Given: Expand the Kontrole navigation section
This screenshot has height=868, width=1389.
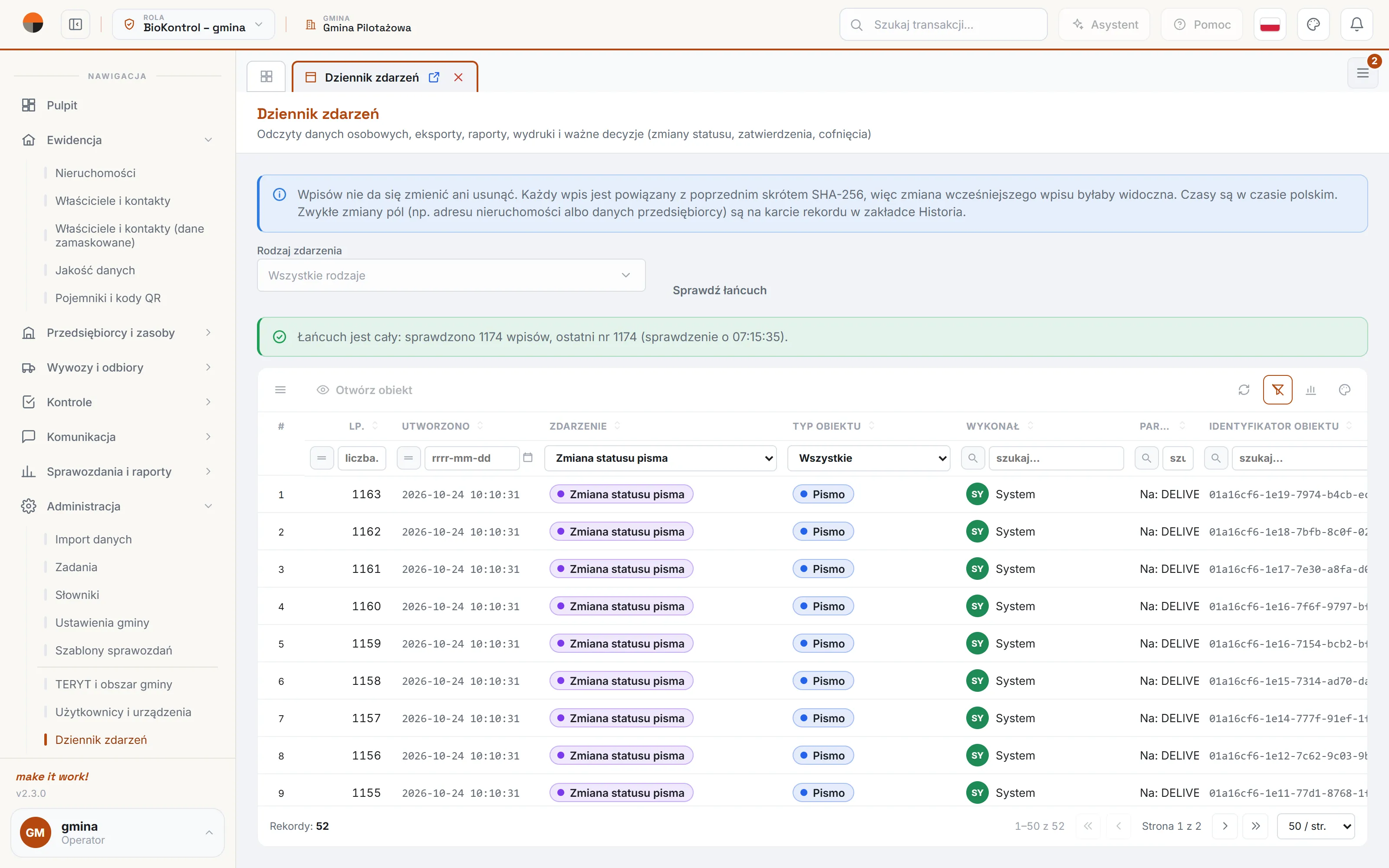Looking at the screenshot, I should pos(117,402).
